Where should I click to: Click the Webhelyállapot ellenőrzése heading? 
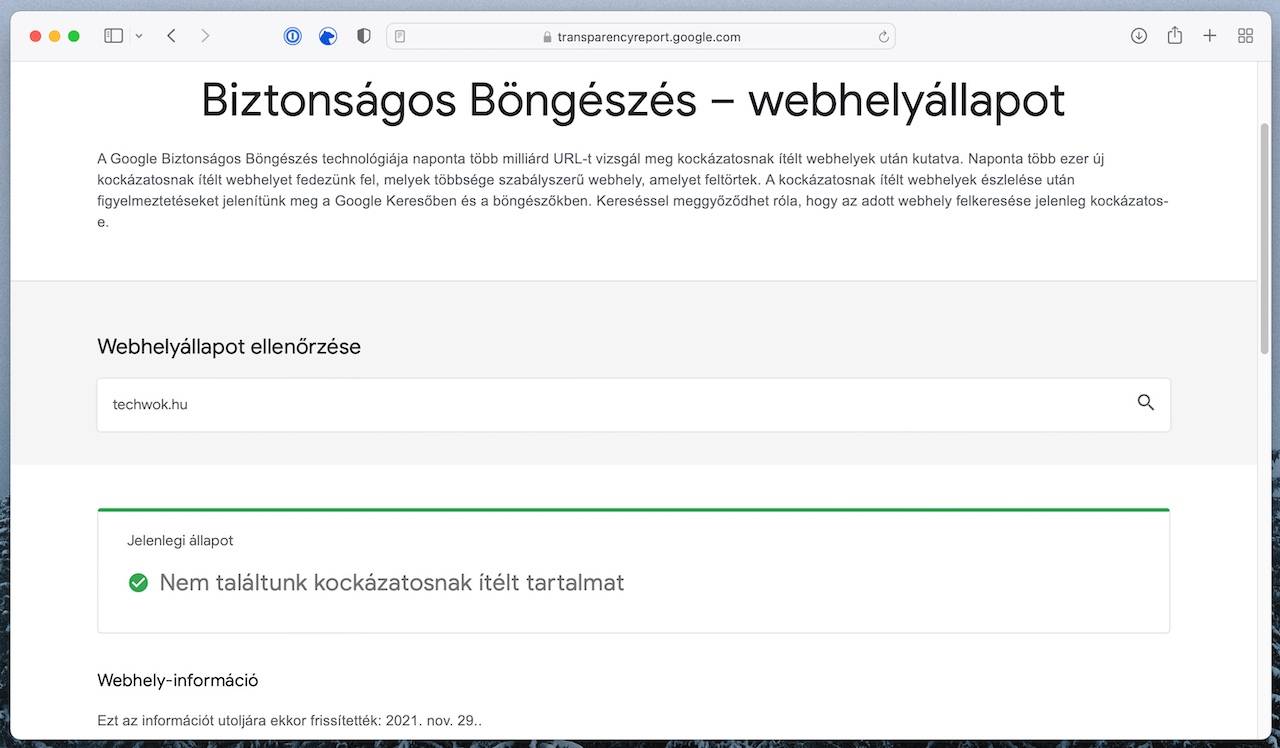[229, 347]
